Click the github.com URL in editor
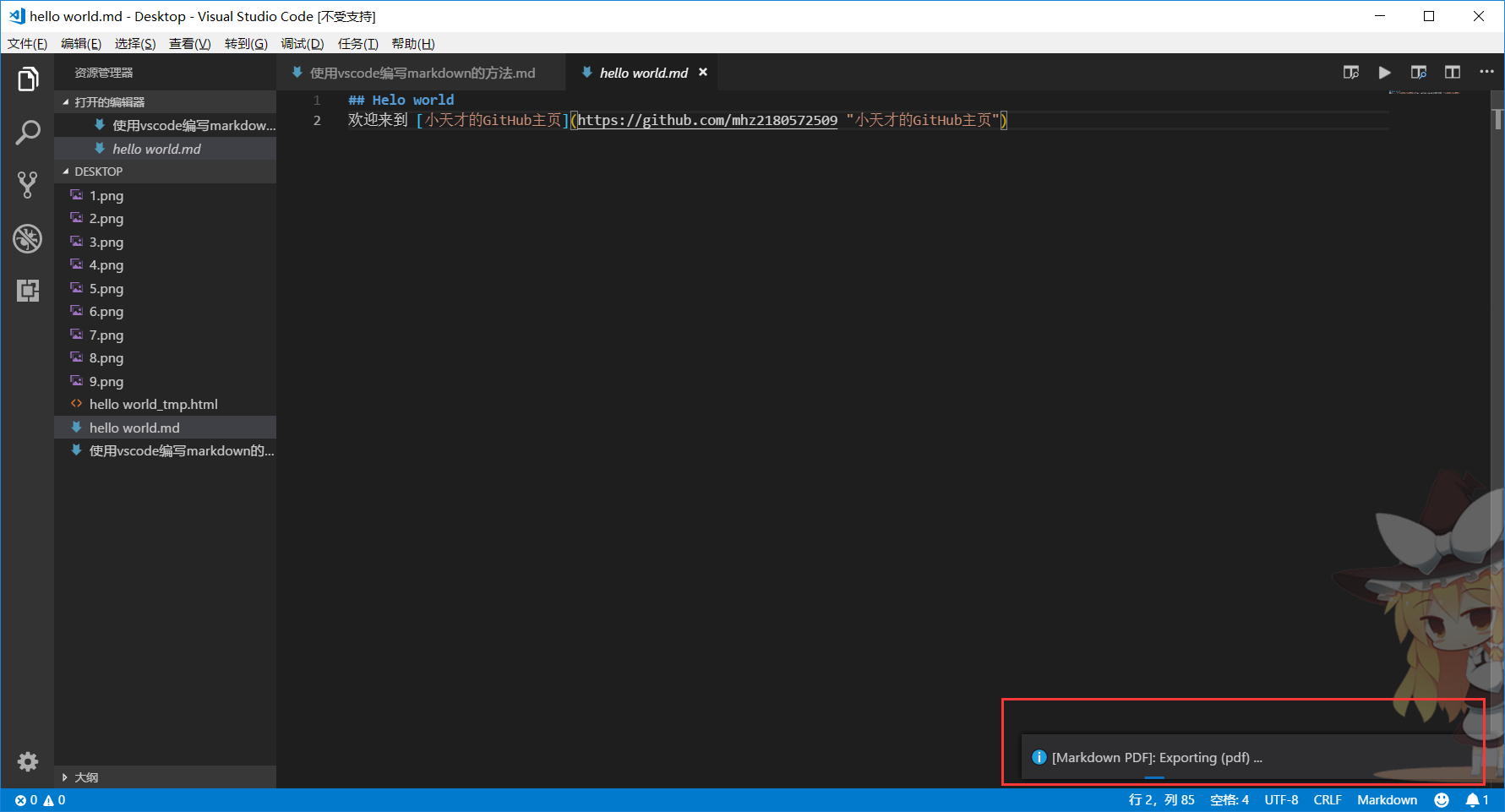Screen dimensions: 1505x812 point(707,120)
